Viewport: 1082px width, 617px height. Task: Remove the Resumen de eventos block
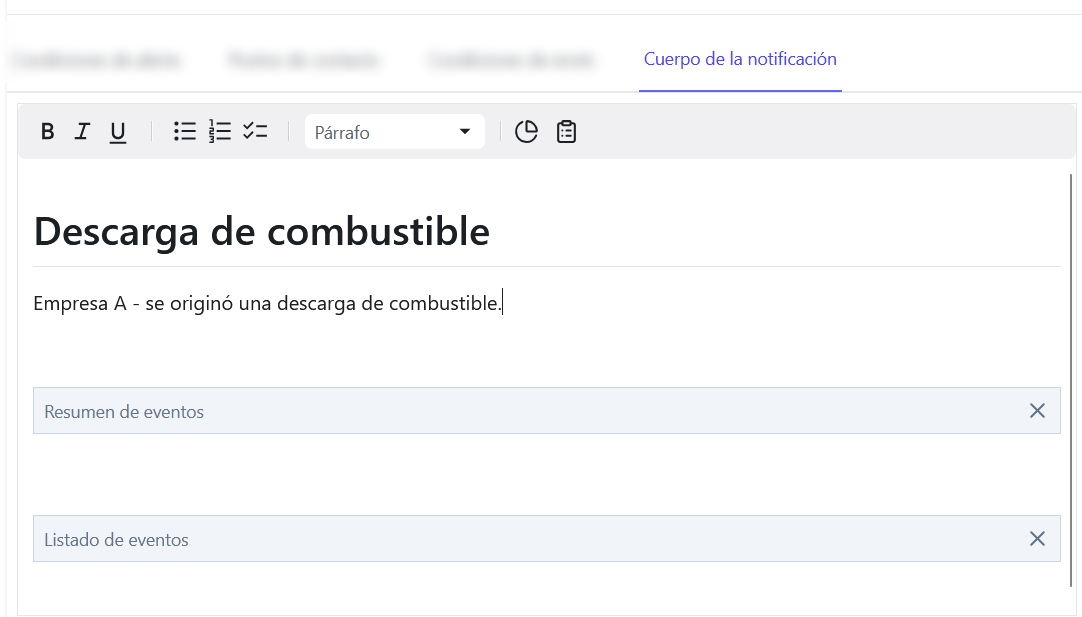click(x=1037, y=411)
